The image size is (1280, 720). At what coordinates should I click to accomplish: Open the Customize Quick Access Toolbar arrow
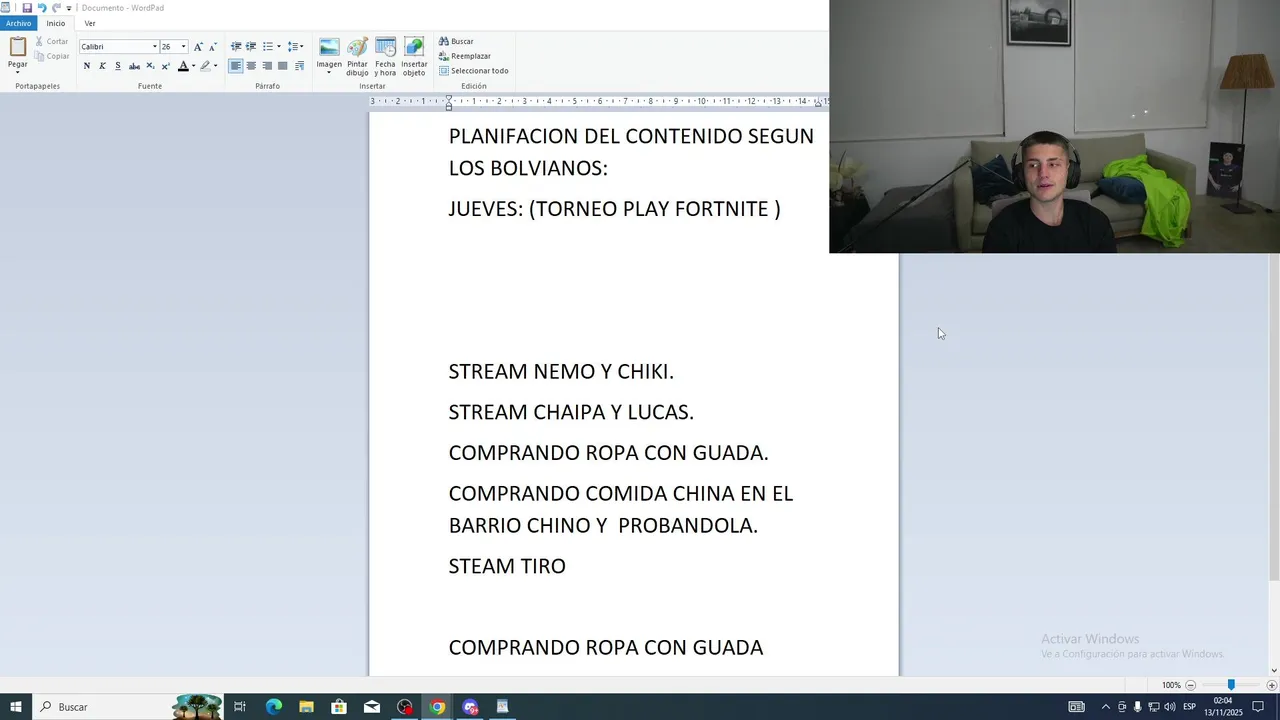click(69, 8)
